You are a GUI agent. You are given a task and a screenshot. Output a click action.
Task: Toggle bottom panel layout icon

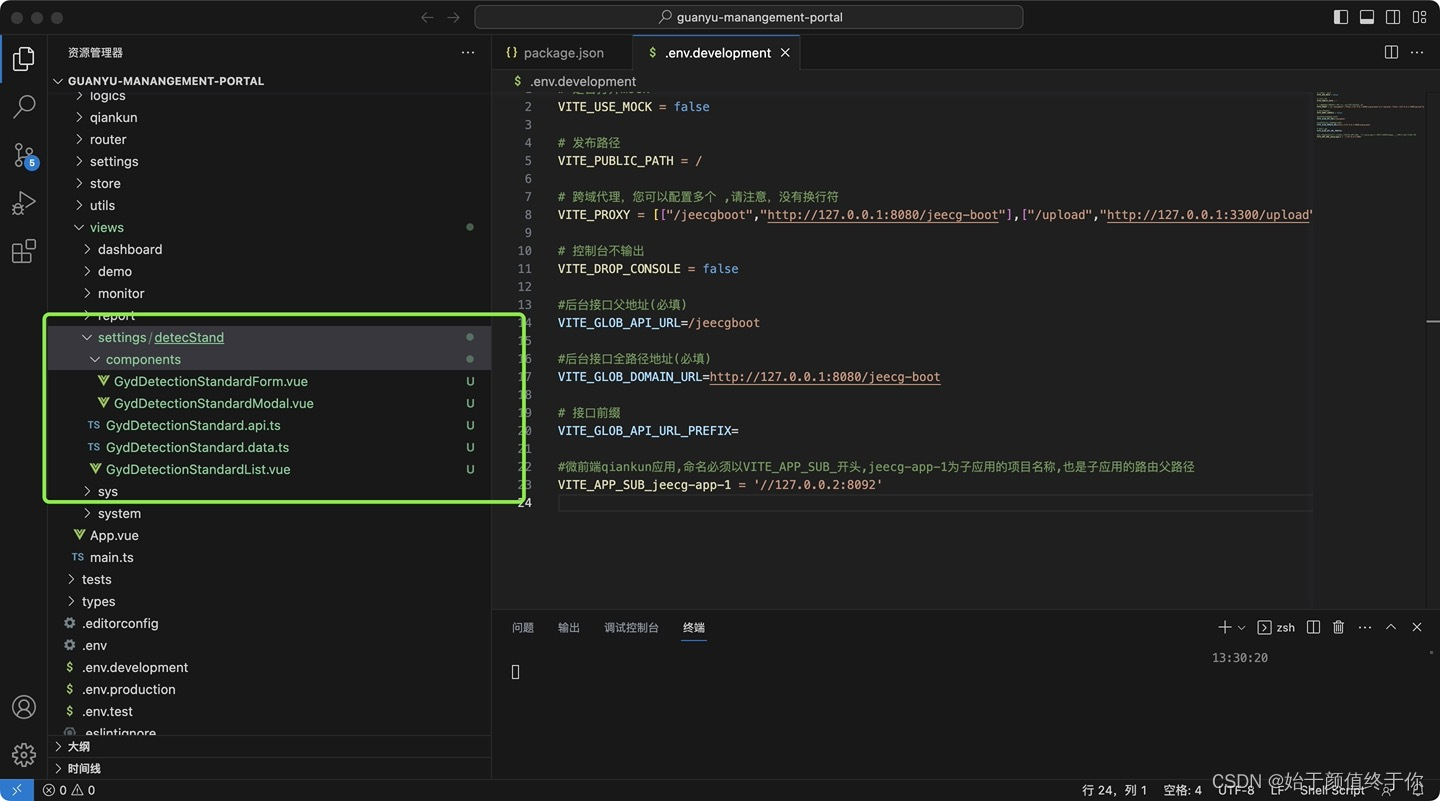coord(1367,17)
